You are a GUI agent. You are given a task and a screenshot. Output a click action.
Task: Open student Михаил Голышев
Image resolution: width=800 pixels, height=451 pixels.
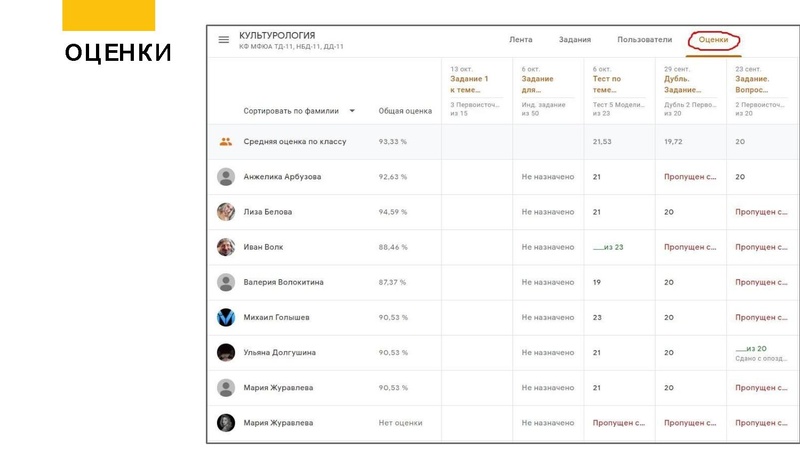click(x=276, y=317)
